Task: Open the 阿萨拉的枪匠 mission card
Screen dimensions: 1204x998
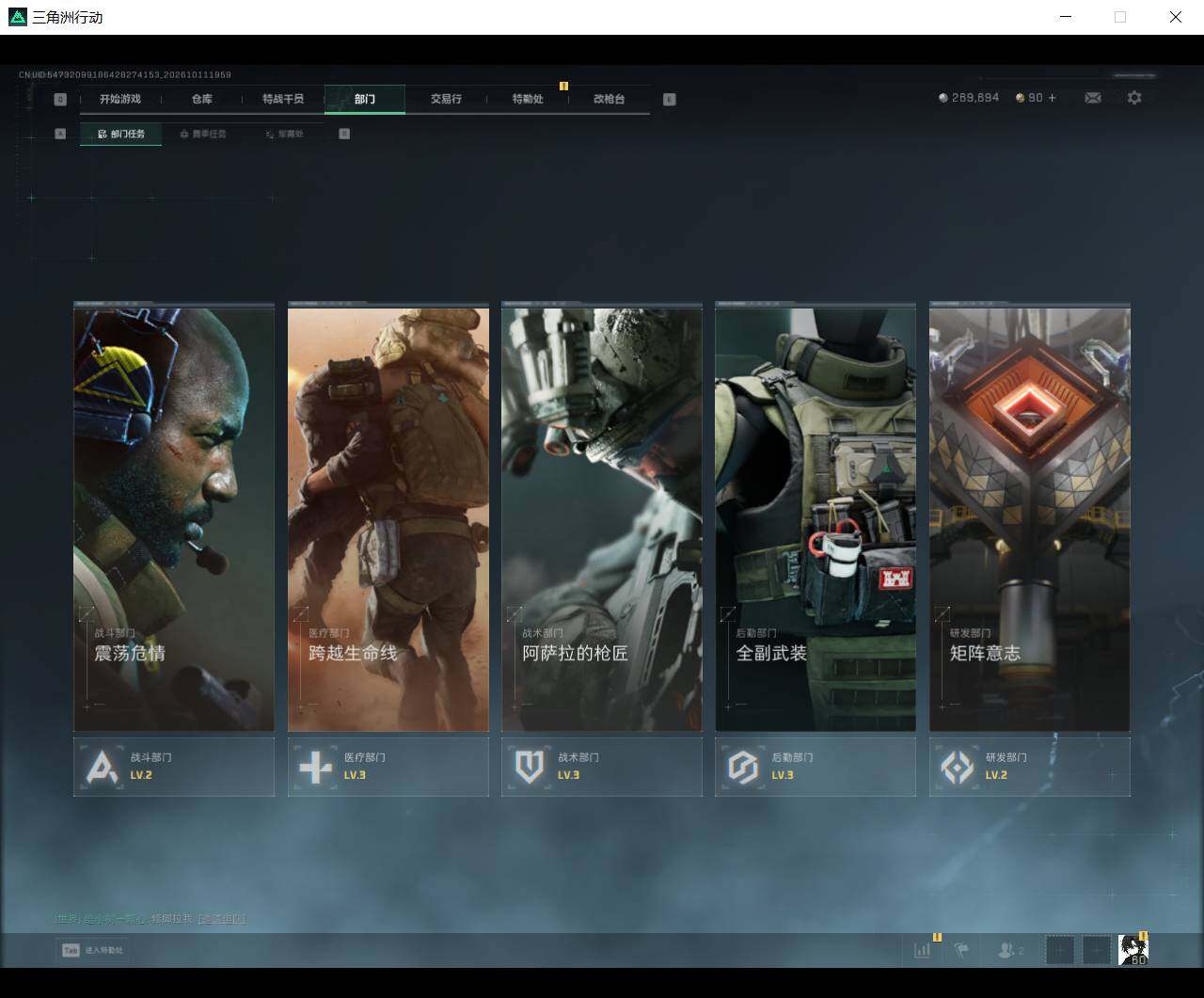Action: (x=602, y=516)
